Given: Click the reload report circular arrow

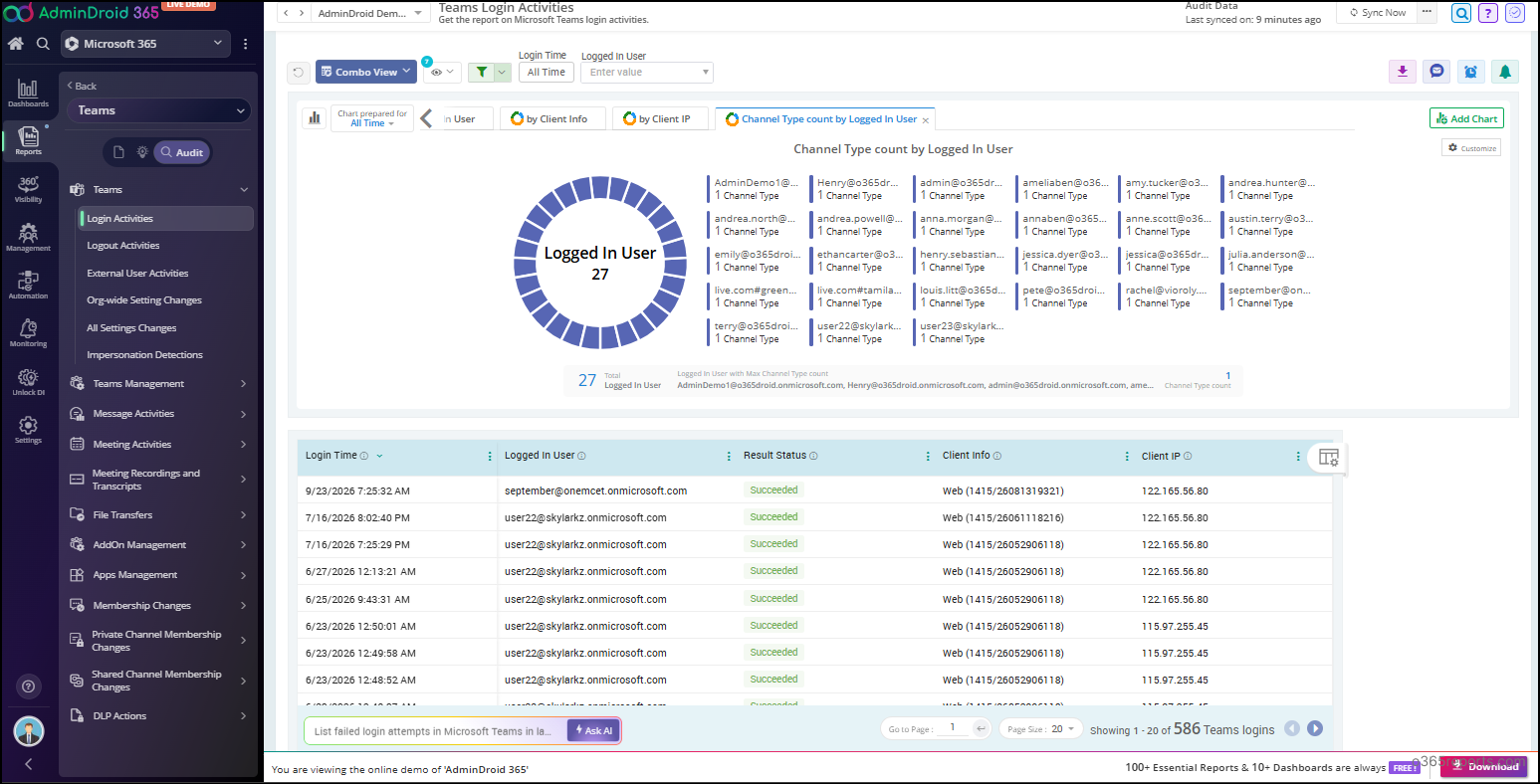Looking at the screenshot, I should 298,72.
